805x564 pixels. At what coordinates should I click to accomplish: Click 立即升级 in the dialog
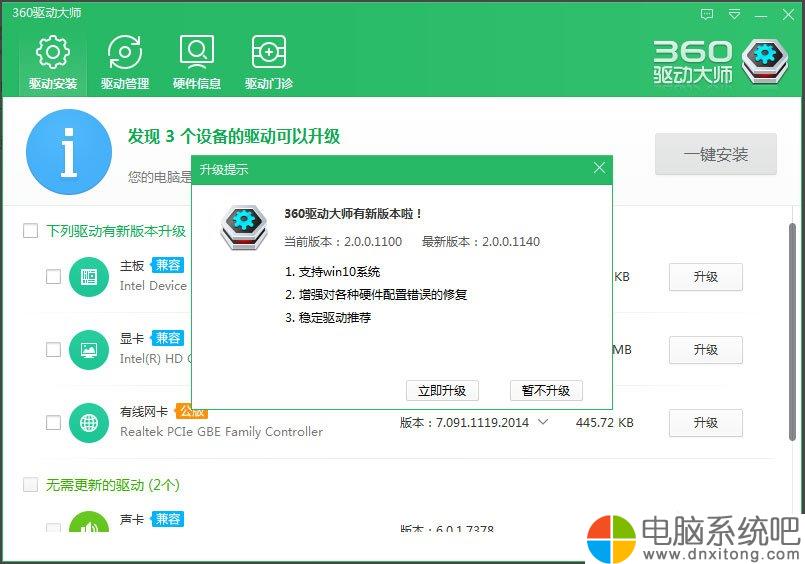[x=442, y=391]
